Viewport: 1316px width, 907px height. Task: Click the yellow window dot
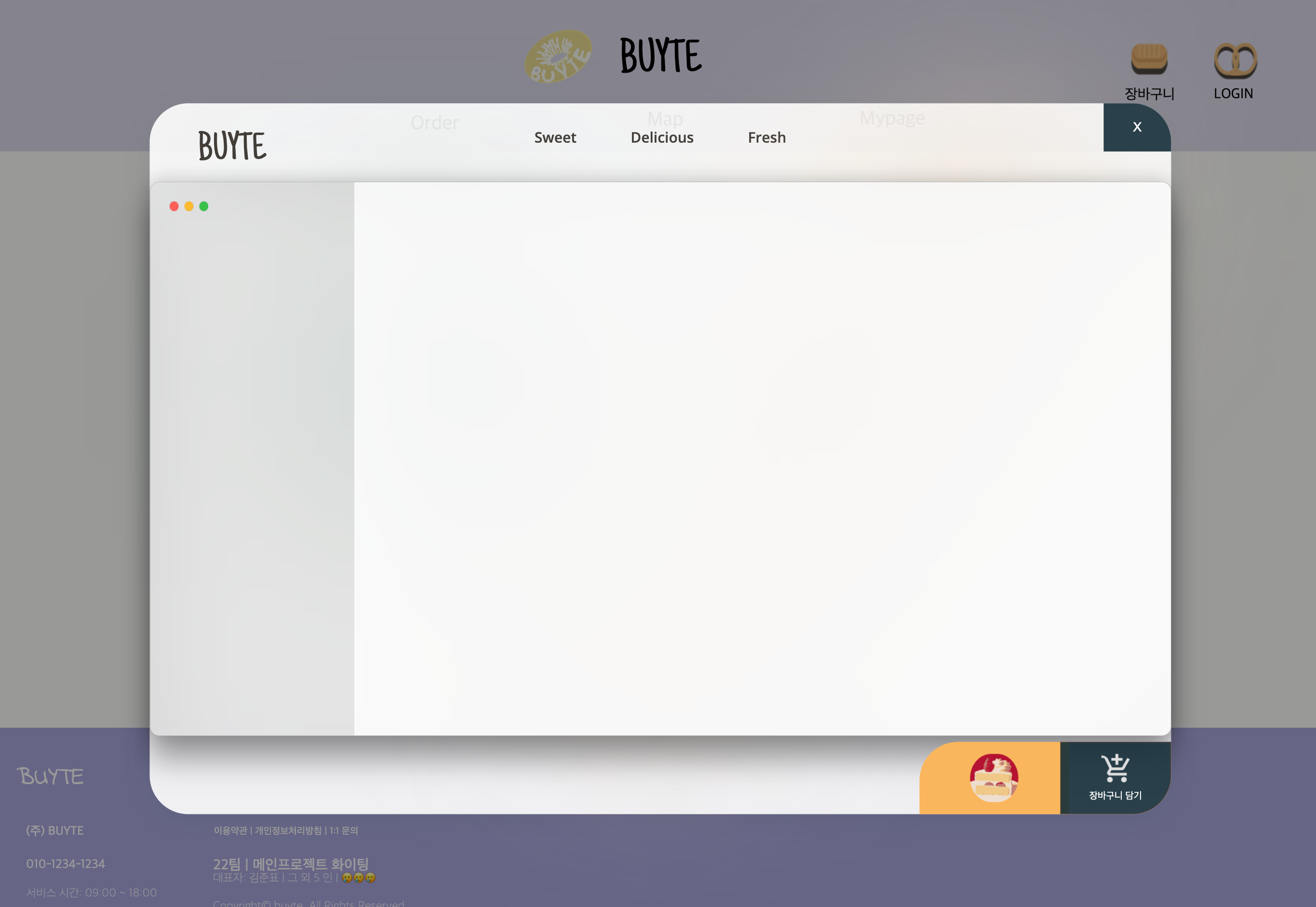coord(189,206)
